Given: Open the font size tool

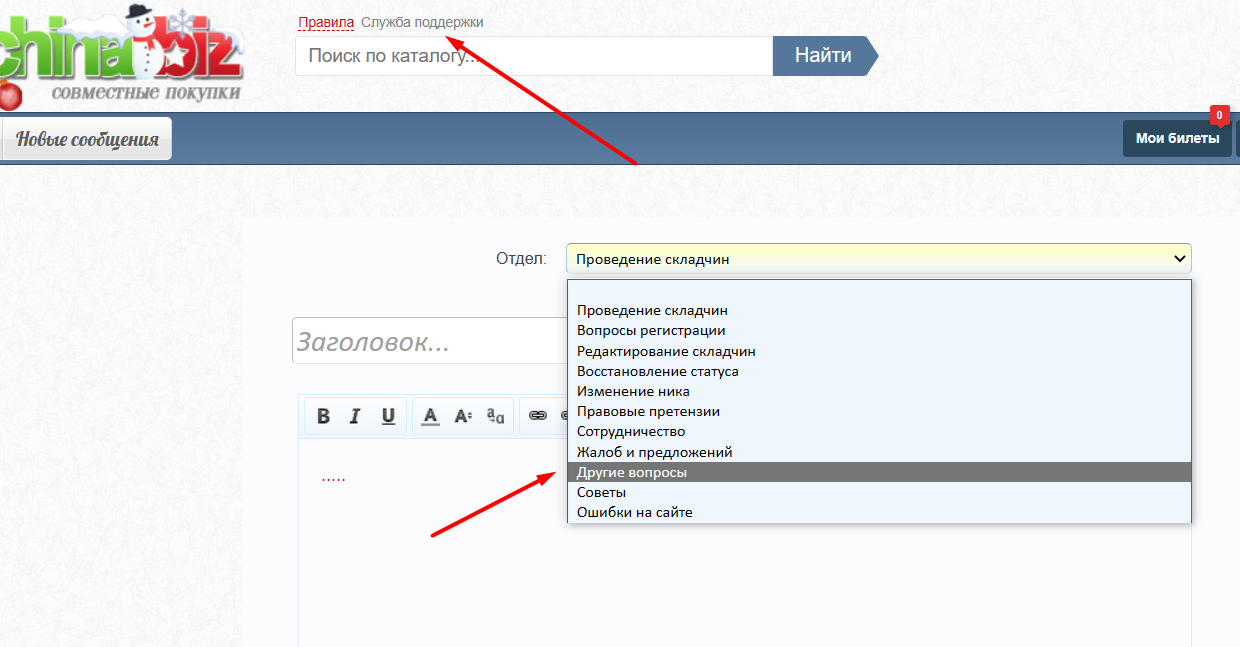Looking at the screenshot, I should pyautogui.click(x=463, y=416).
